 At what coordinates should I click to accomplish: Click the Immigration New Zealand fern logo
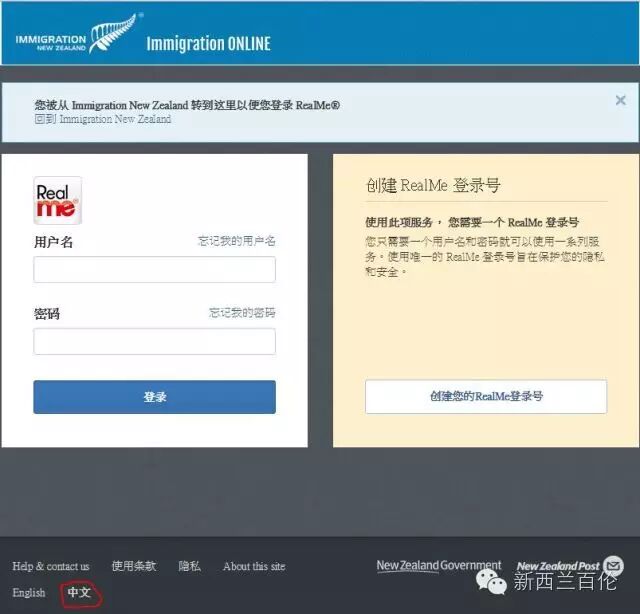79,34
